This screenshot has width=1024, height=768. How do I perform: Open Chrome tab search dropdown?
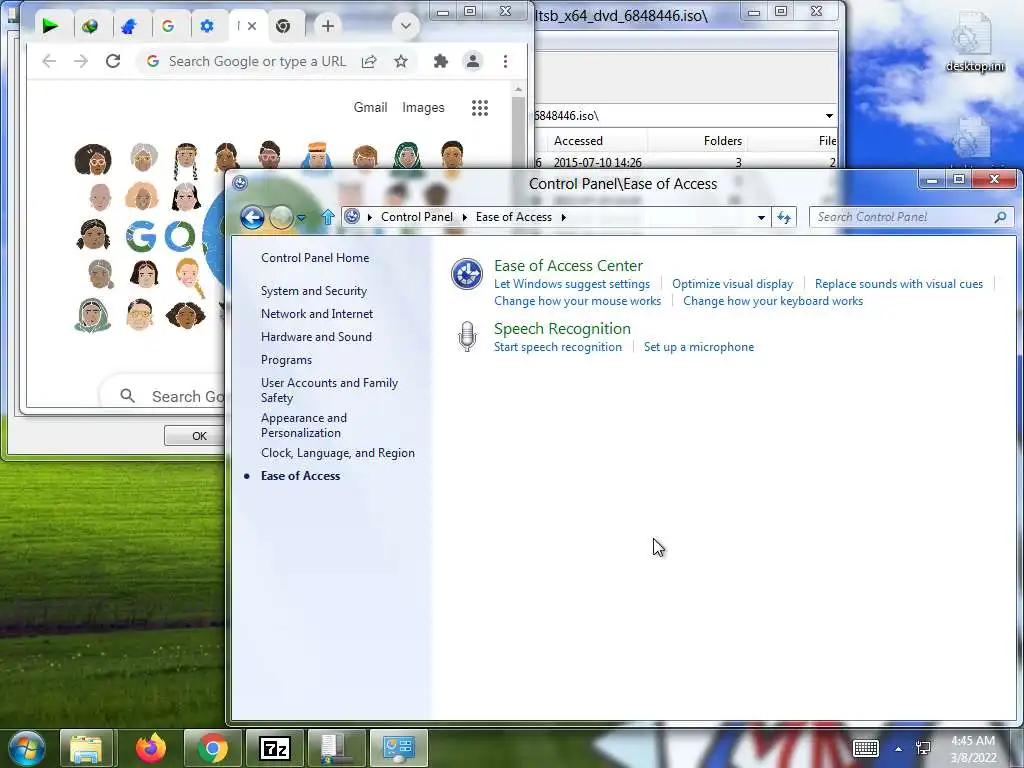click(x=406, y=26)
